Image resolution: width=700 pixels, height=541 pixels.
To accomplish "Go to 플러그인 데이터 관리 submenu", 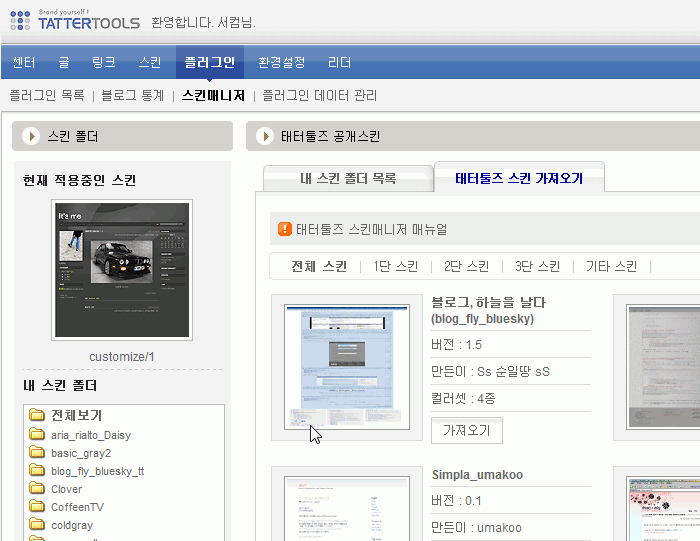I will [x=319, y=95].
